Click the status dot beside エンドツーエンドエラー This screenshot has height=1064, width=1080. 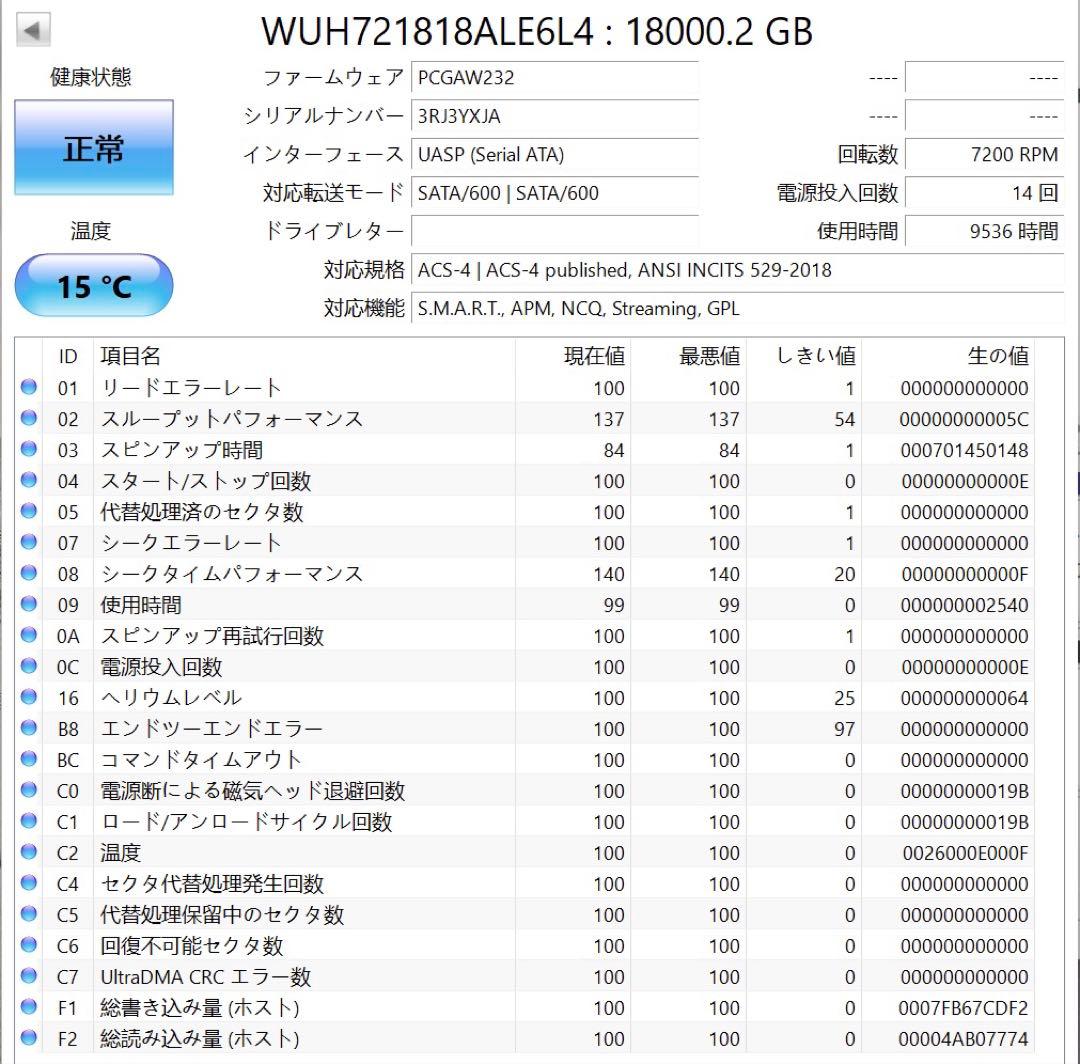pos(30,728)
